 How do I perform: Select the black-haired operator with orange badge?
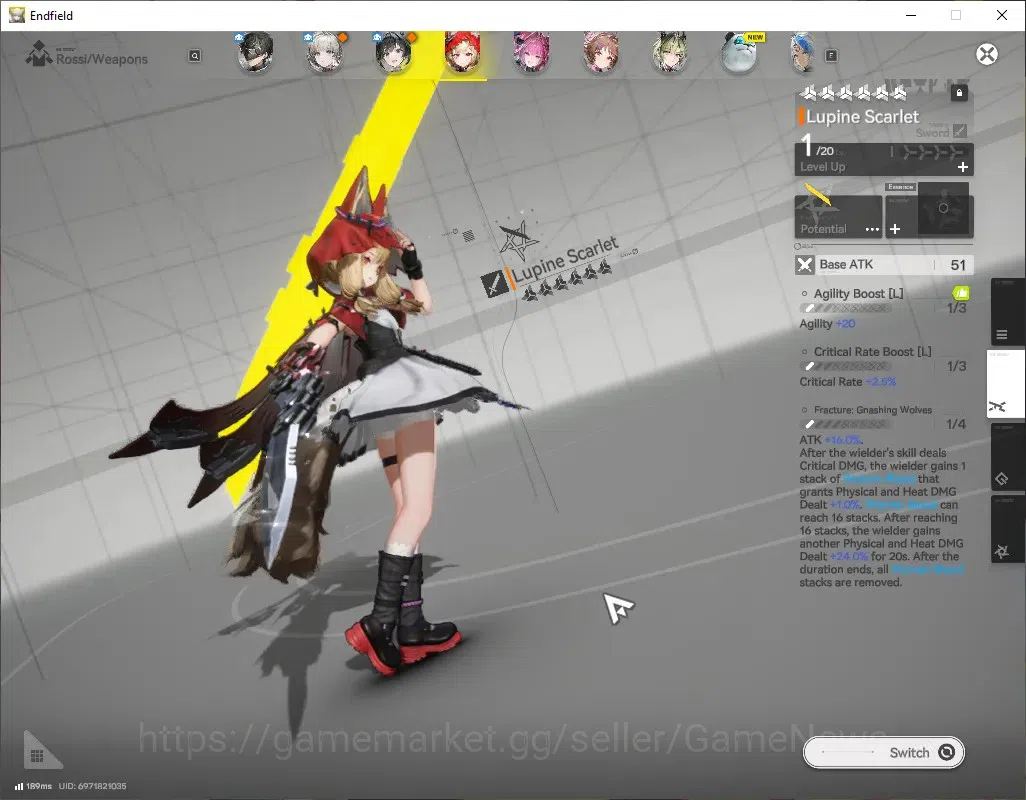(393, 52)
